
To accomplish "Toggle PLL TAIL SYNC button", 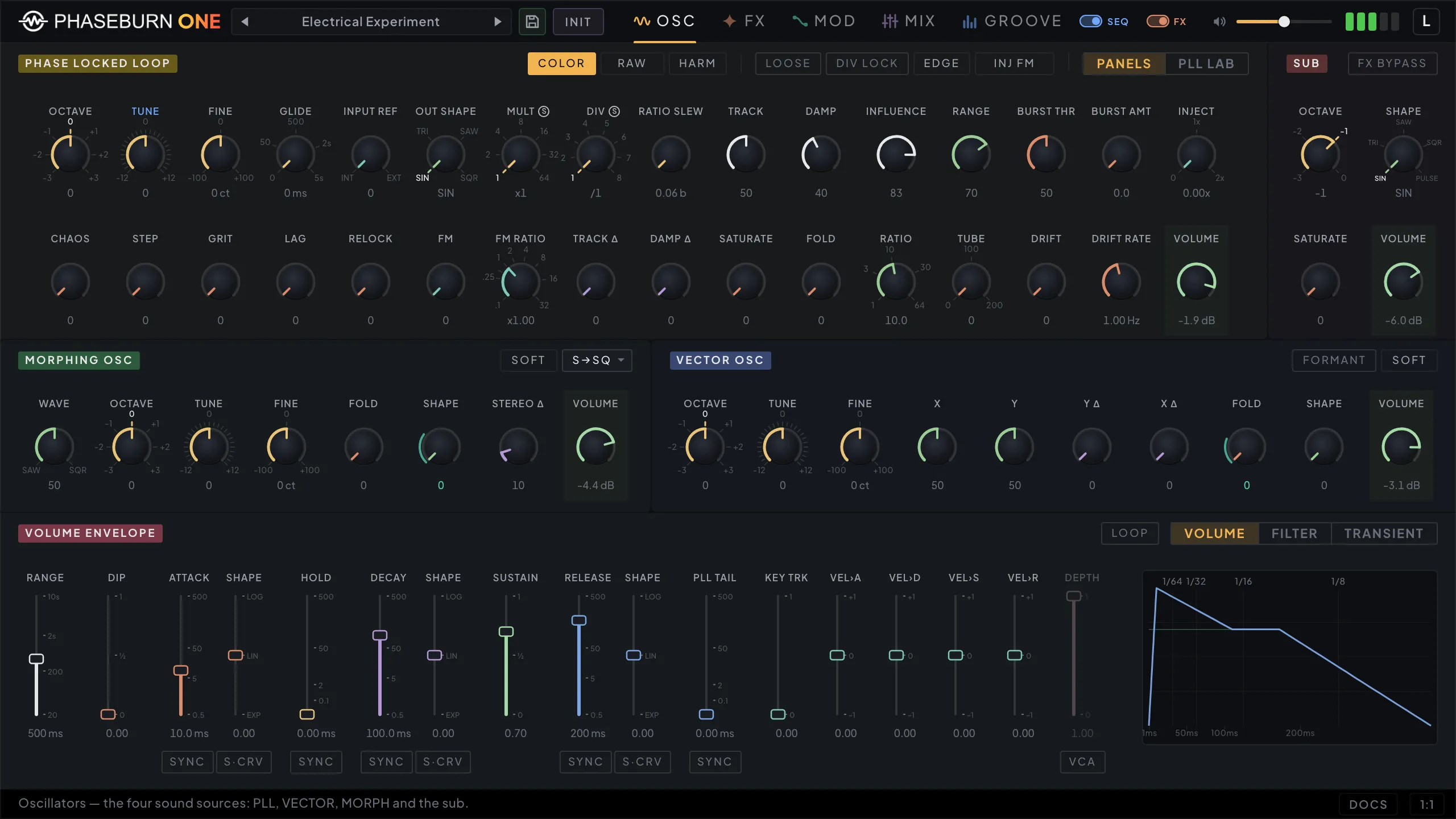I will pos(715,762).
